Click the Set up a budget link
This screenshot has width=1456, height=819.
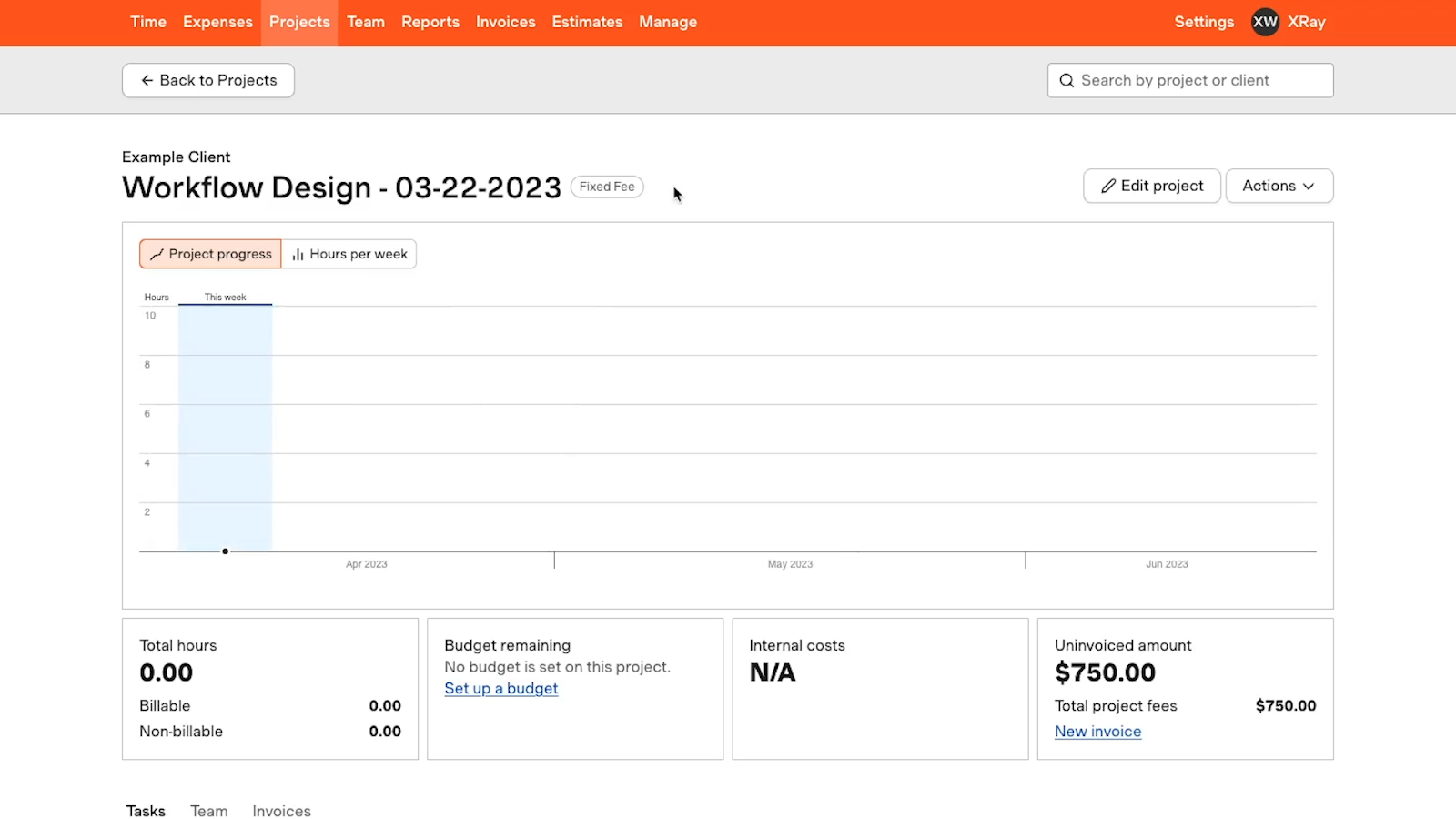click(x=500, y=689)
